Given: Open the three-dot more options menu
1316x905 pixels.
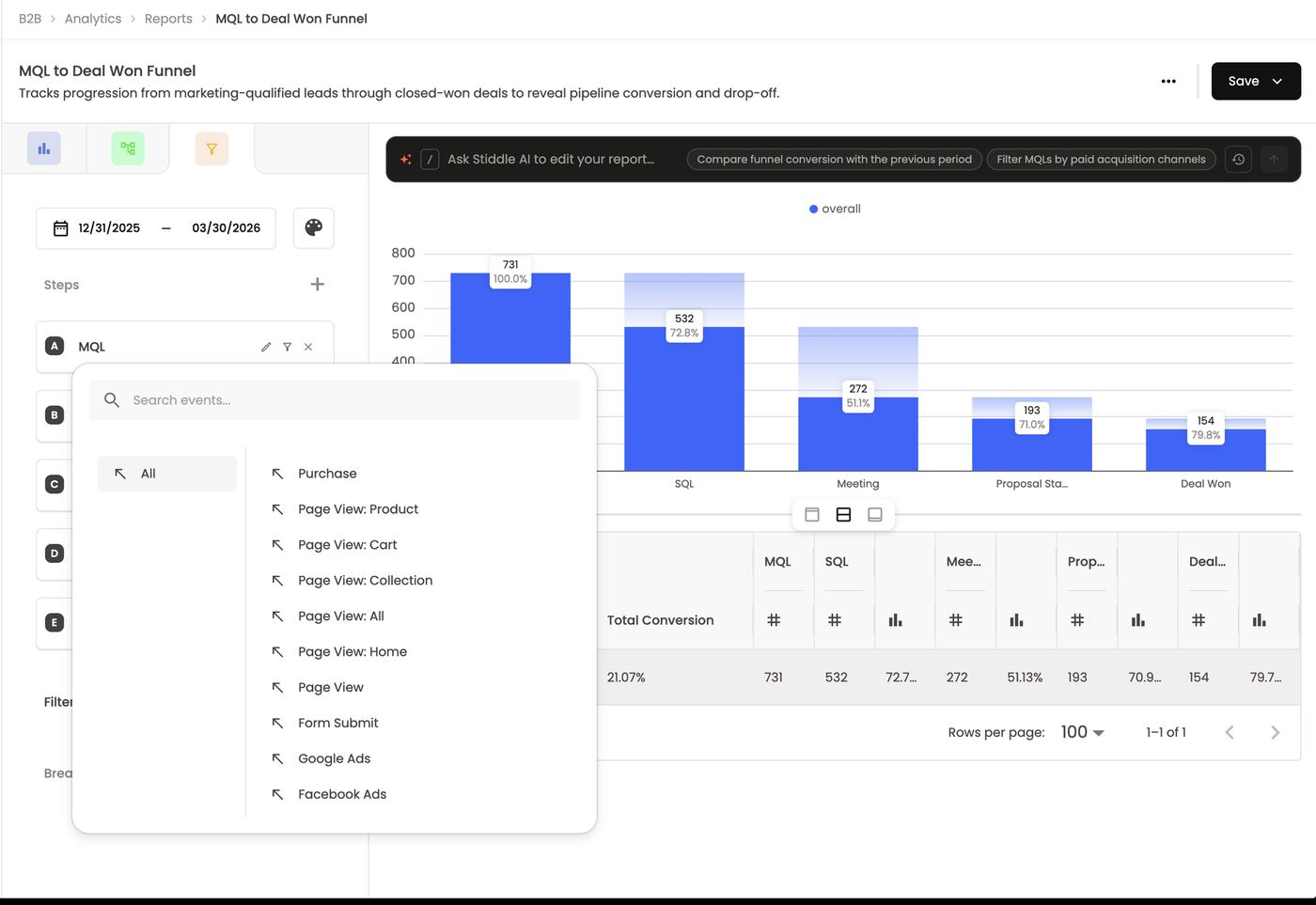Looking at the screenshot, I should click(x=1168, y=81).
